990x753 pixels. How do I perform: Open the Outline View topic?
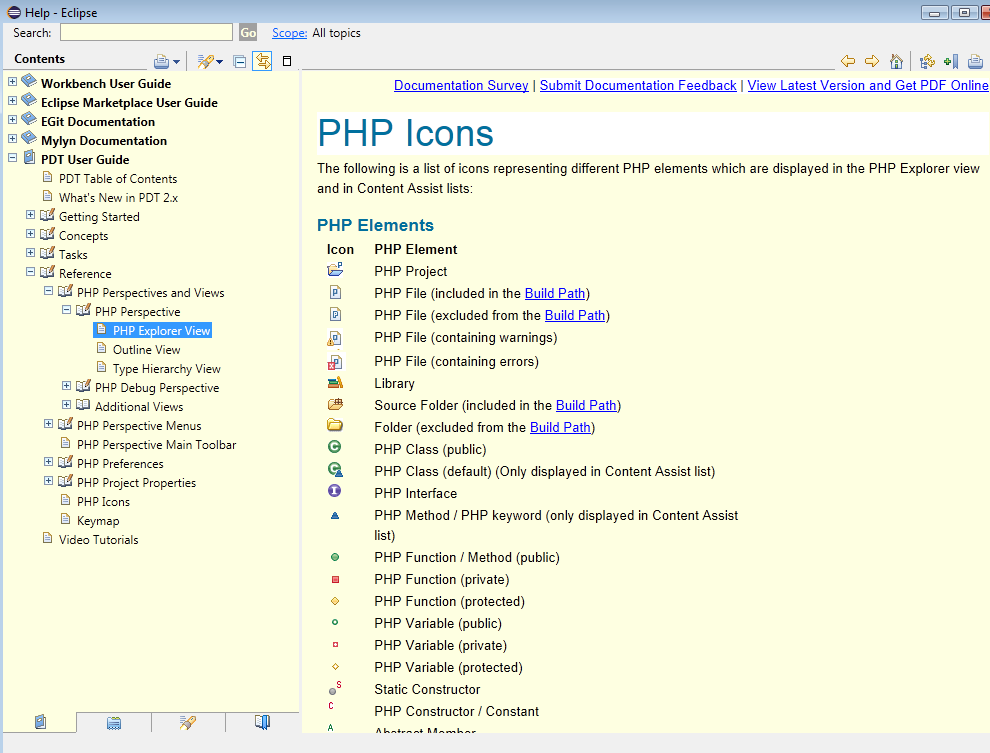click(x=146, y=350)
